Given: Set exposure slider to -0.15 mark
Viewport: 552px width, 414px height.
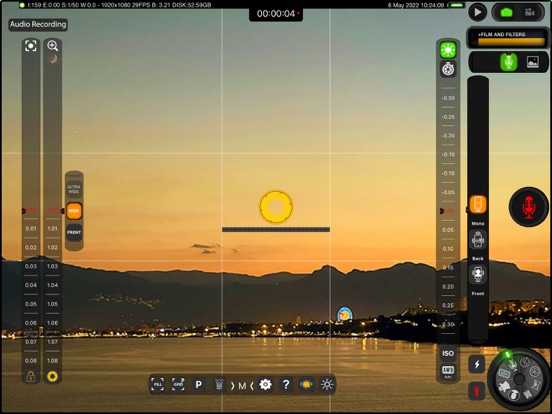Looking at the screenshot, I should pos(448,155).
